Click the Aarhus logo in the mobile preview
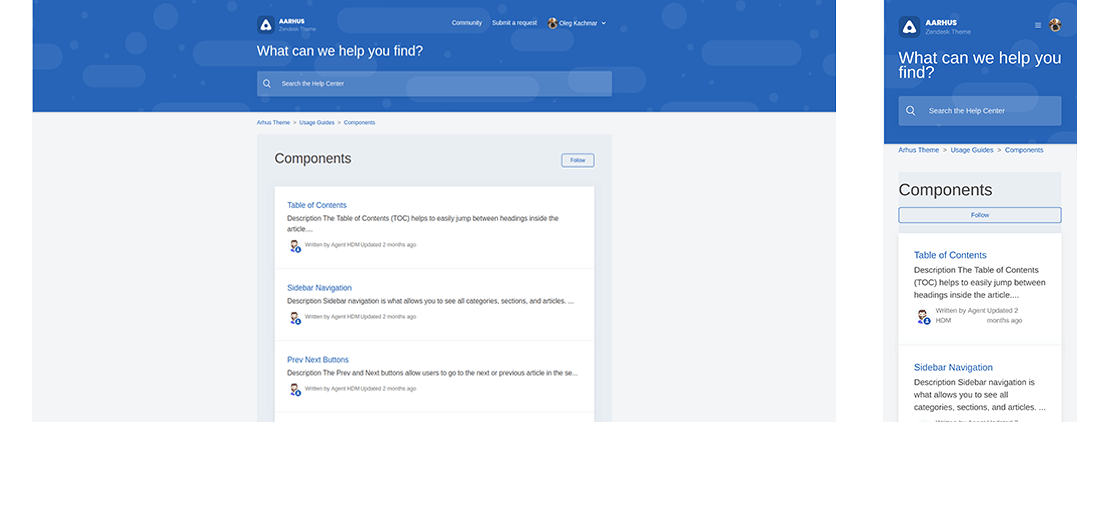The width and height of the screenshot is (1110, 508). click(909, 27)
